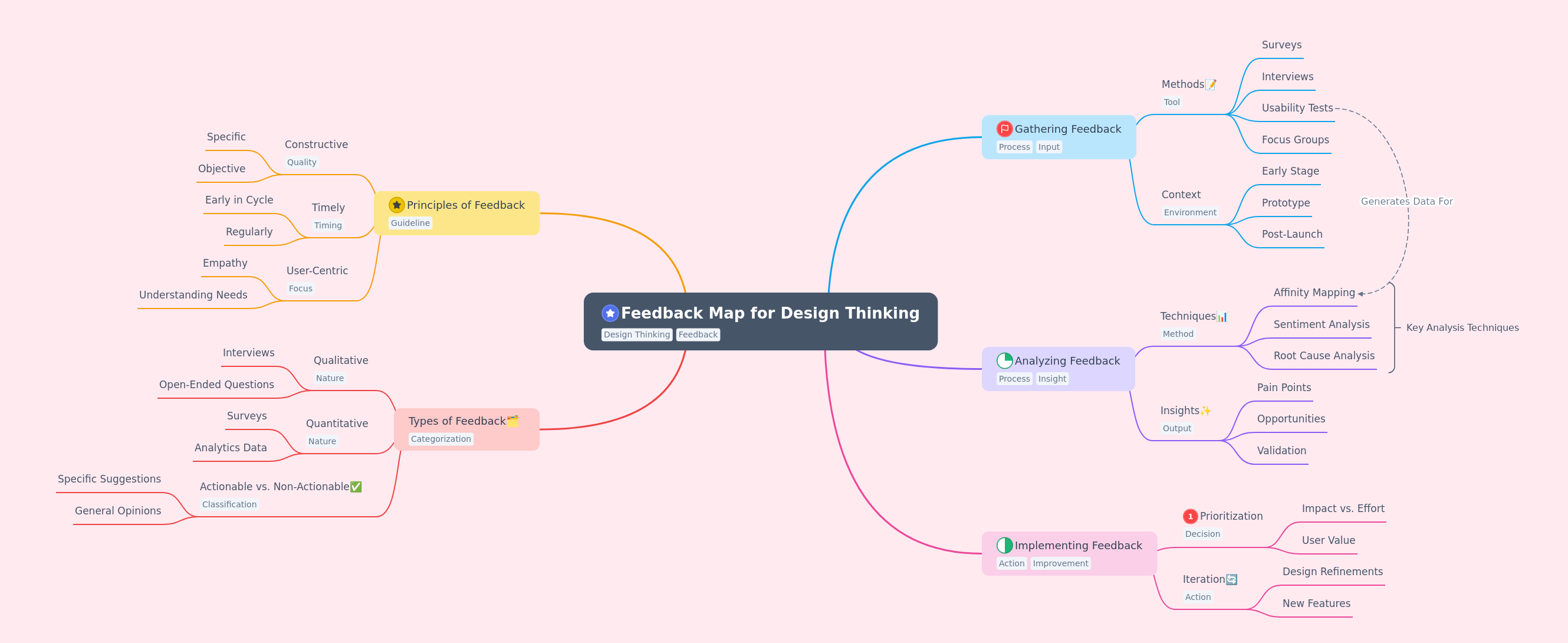Image resolution: width=1568 pixels, height=643 pixels.
Task: Select the Objective subtopic
Action: 222,169
